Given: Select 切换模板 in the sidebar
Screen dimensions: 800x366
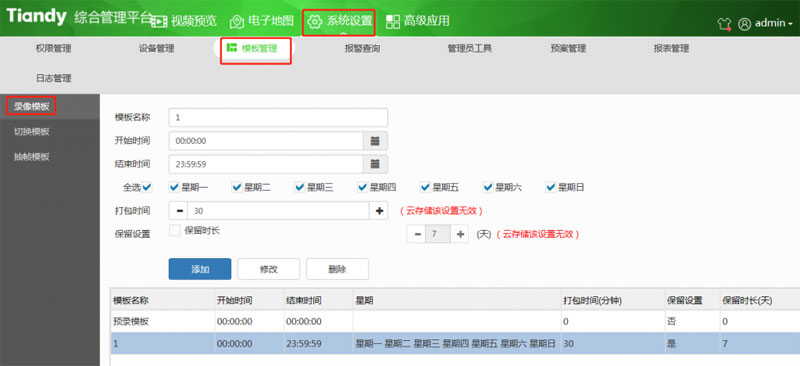Looking at the screenshot, I should [32, 132].
